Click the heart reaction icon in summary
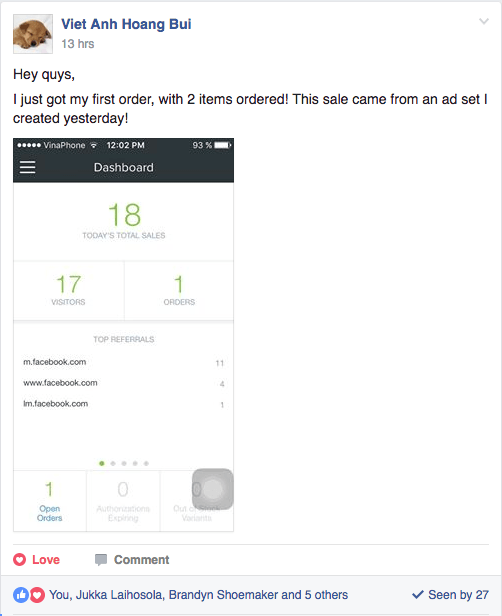Screen dimensions: 502x616 click(x=37, y=595)
